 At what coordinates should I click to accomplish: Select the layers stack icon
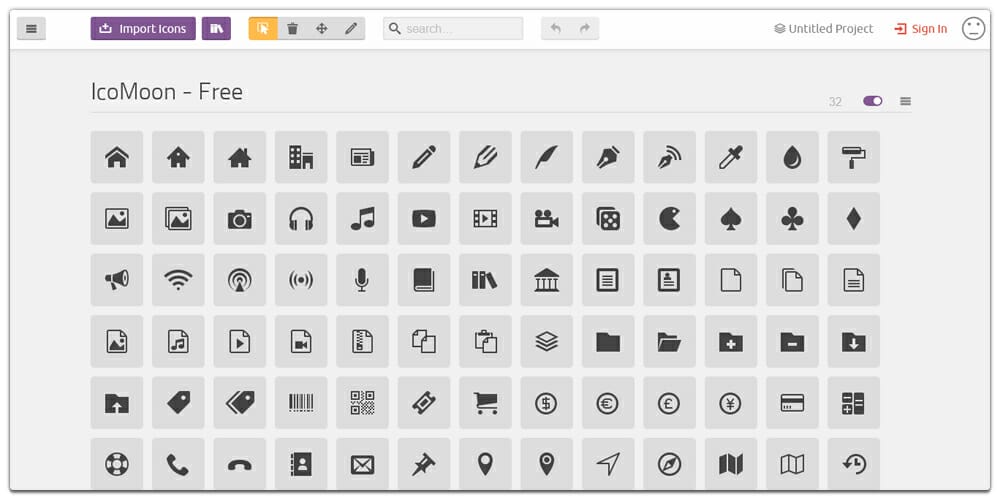coord(547,341)
